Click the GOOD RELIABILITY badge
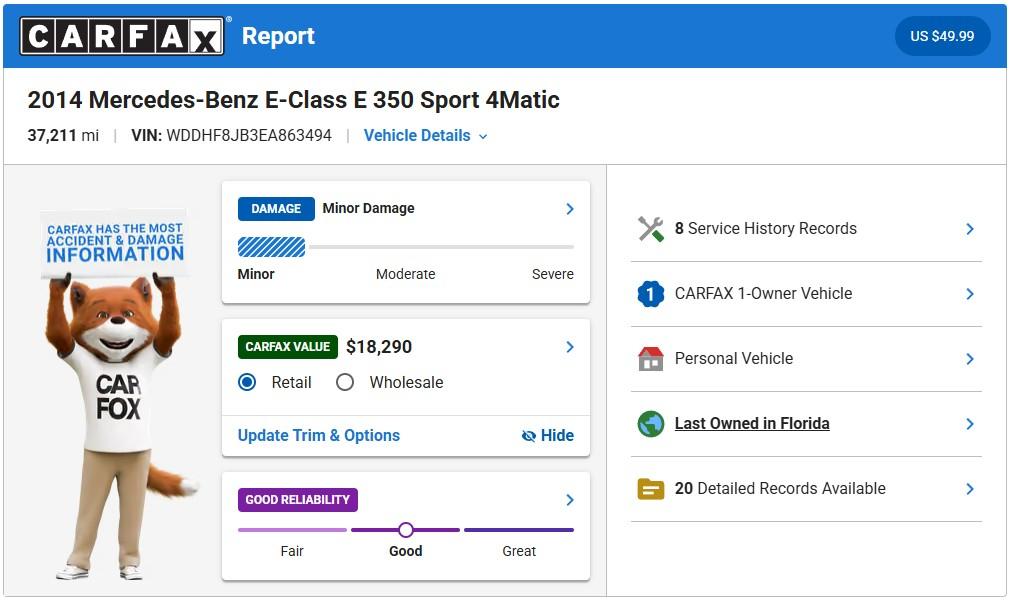This screenshot has height=601, width=1013. click(297, 500)
